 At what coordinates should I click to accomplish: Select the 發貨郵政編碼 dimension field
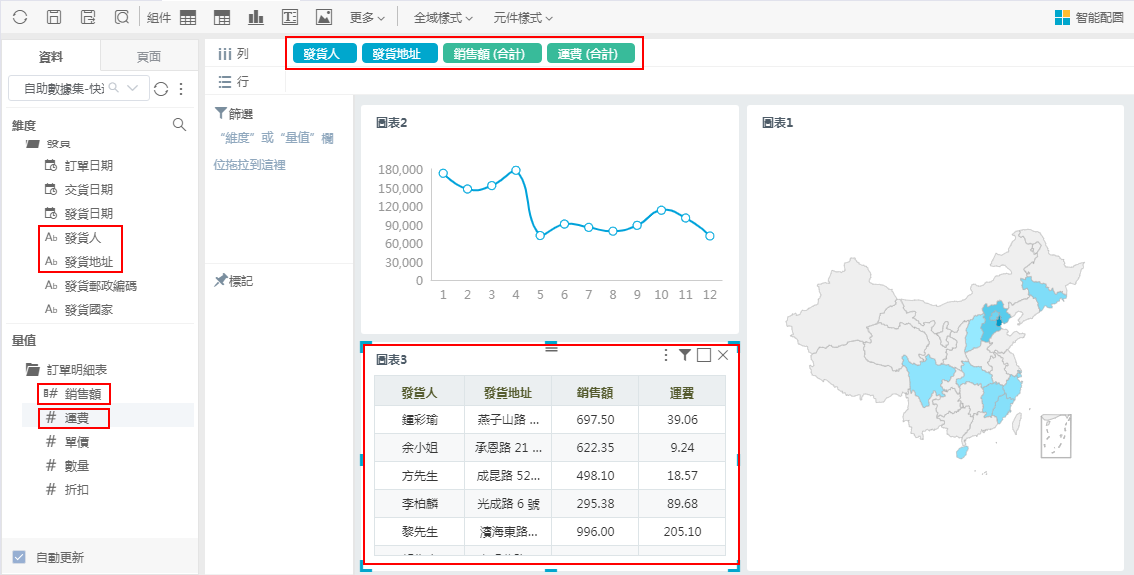(x=100, y=286)
